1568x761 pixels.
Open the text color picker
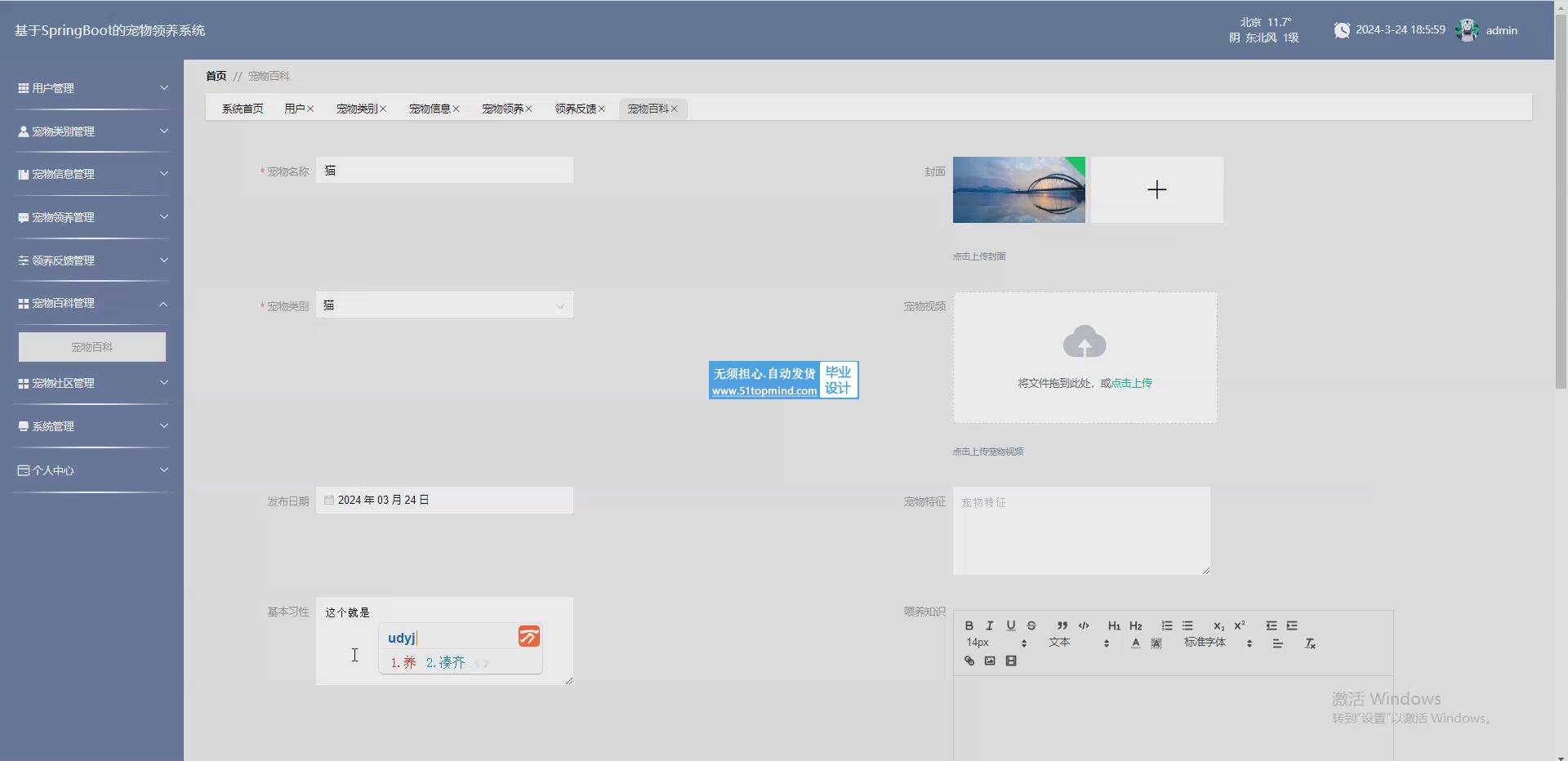coord(1135,643)
